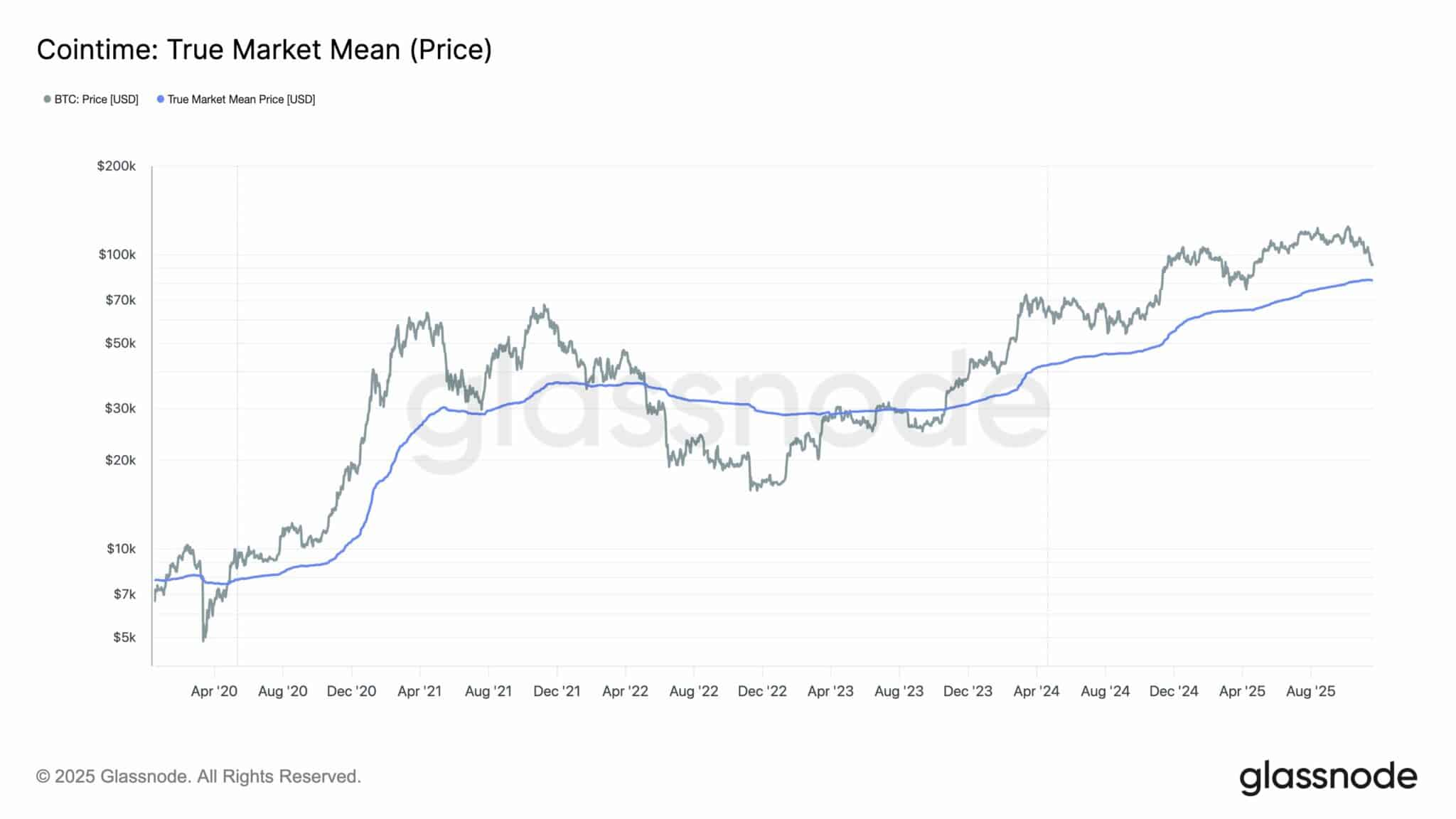Screen dimensions: 1456x819
Task: Click the $10k y-axis label
Action: click(121, 549)
